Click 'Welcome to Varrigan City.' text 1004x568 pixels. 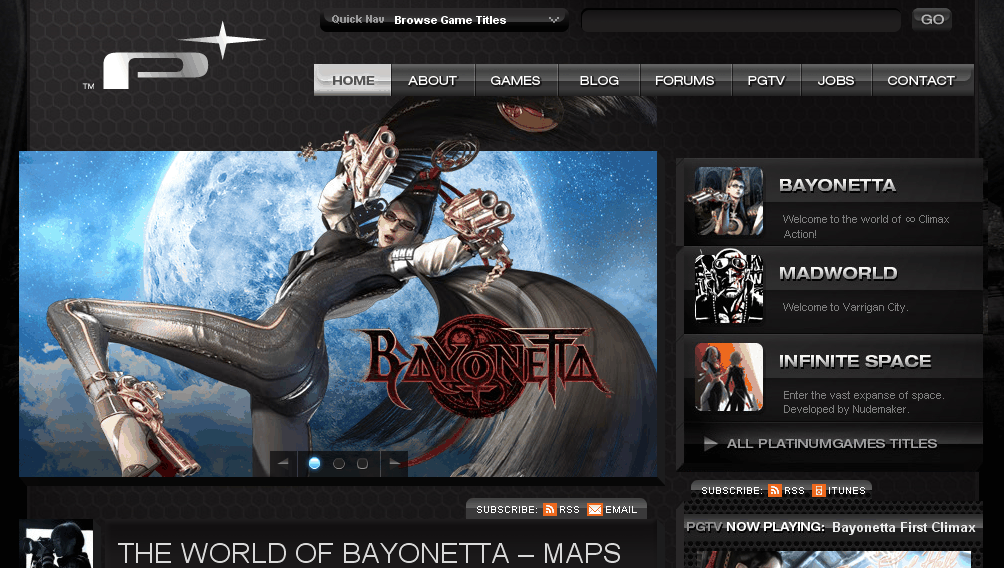(845, 307)
